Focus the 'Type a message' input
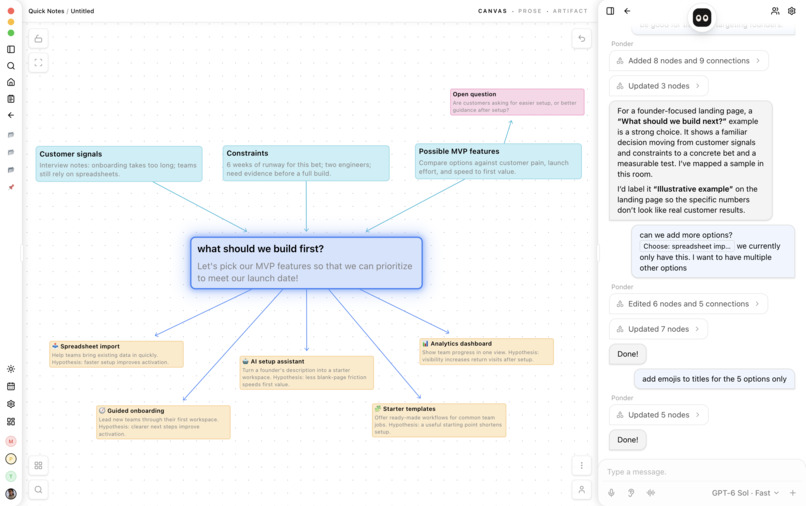Image resolution: width=806 pixels, height=506 pixels. (x=702, y=472)
